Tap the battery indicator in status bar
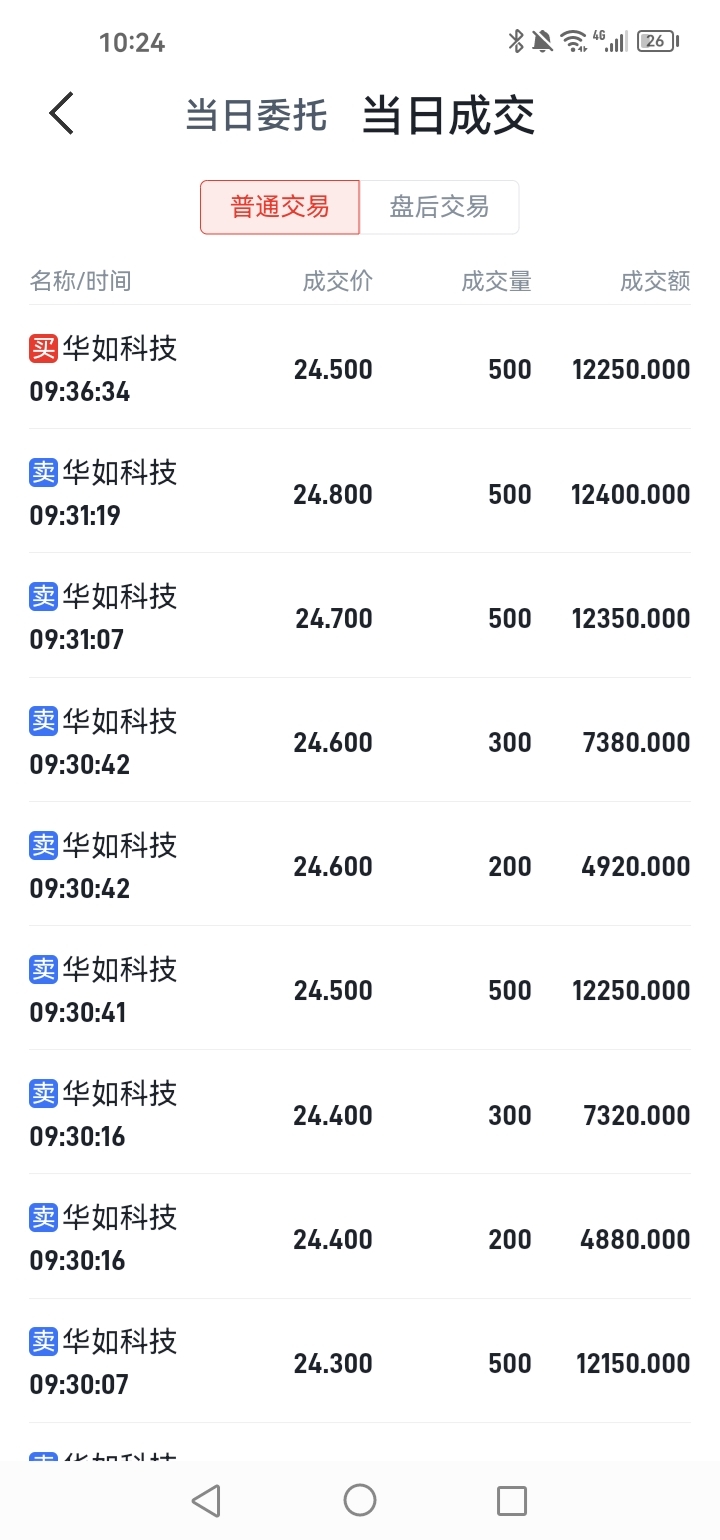The image size is (720, 1540). click(x=658, y=41)
